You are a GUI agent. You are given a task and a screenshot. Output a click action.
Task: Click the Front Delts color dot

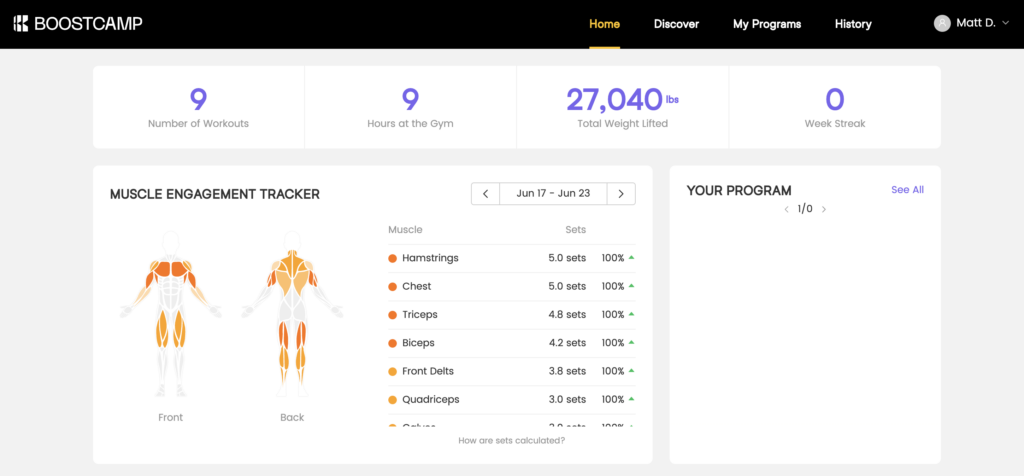click(393, 371)
